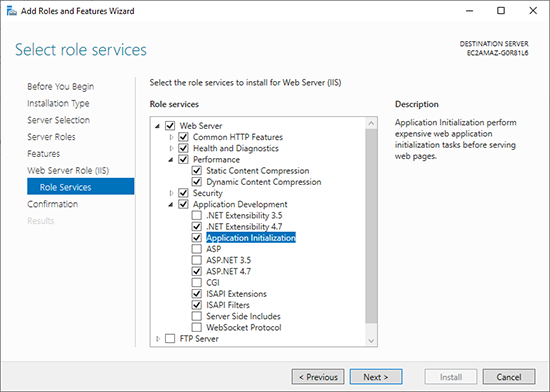Screen dimensions: 550x392
Task: Close the Add Roles and Features Wizard
Action: point(533,11)
